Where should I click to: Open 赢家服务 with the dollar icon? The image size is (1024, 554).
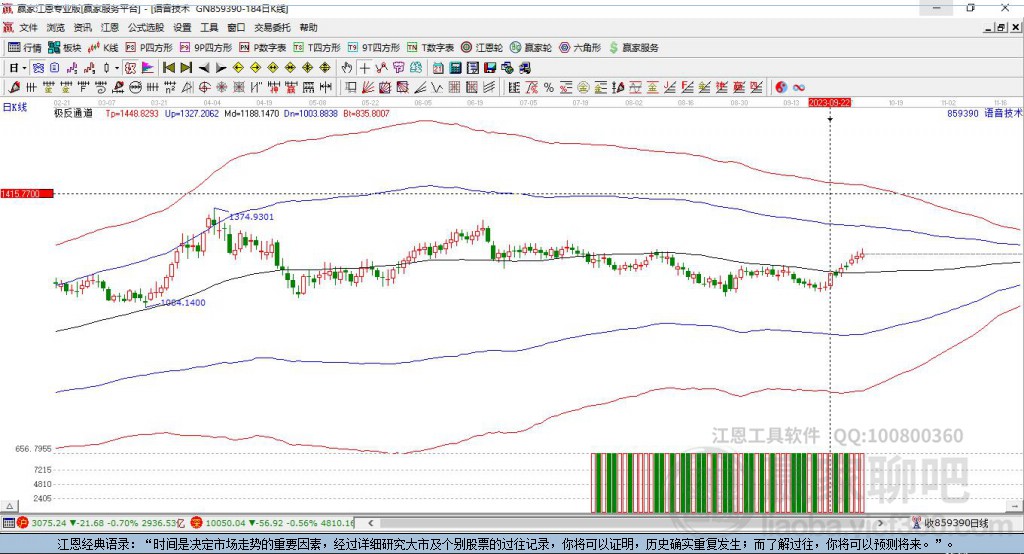point(633,48)
